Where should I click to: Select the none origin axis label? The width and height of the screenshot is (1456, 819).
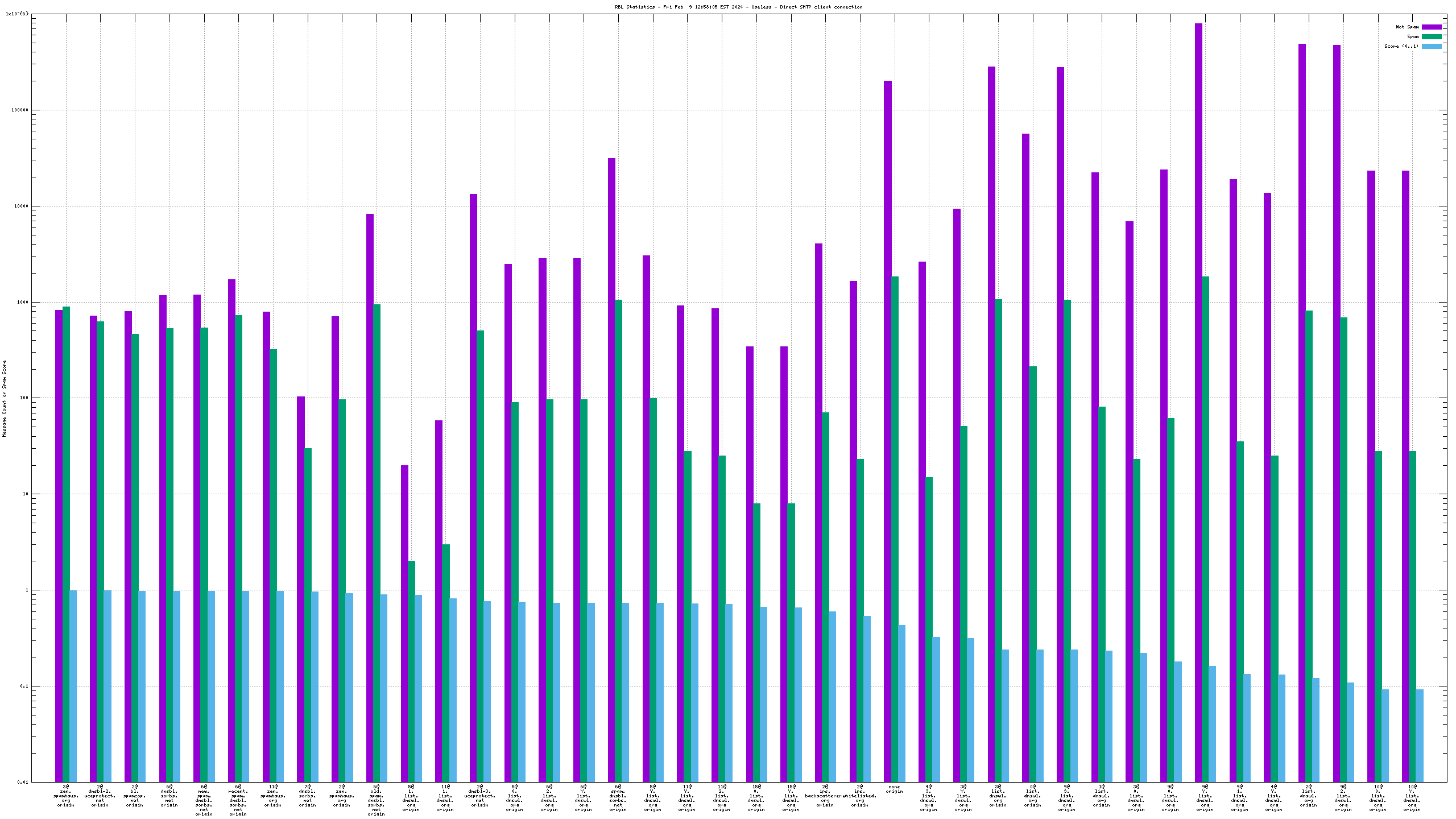(x=894, y=789)
